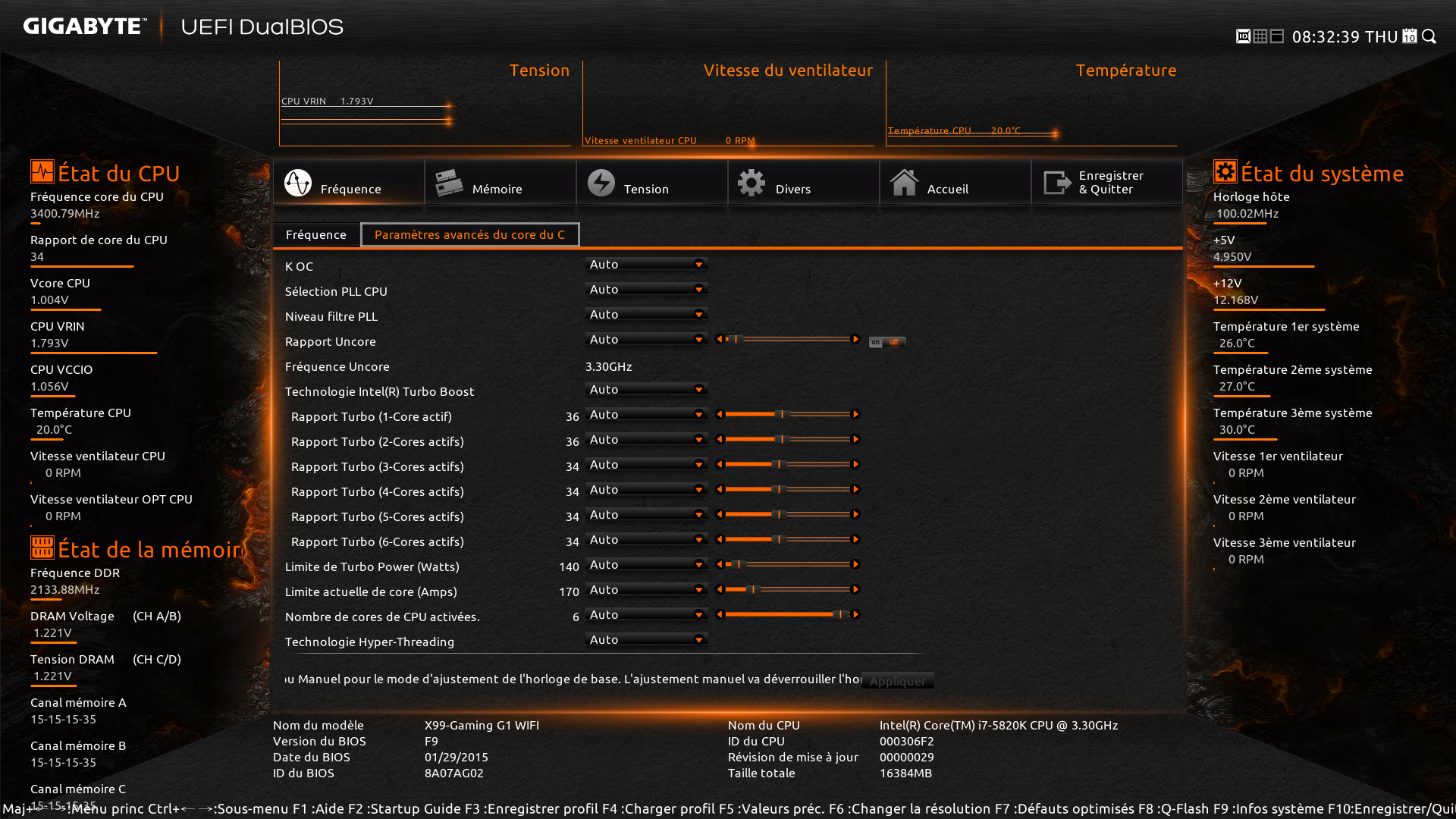Increase Limite actuelle de core right arrow
Viewport: 1456px width, 819px height.
coord(856,589)
